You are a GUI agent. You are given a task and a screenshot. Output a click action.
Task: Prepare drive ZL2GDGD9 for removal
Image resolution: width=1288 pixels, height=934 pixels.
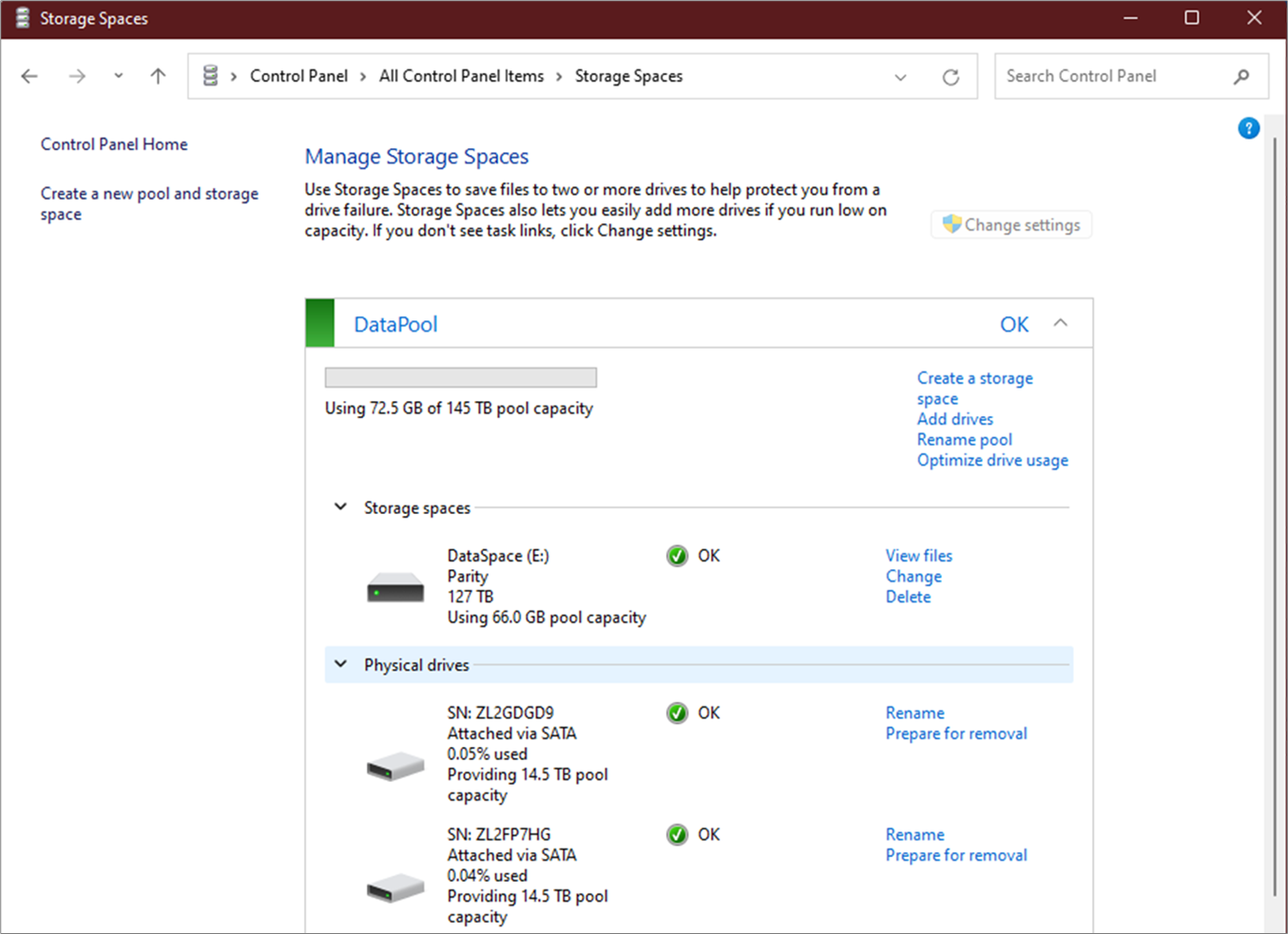[956, 734]
